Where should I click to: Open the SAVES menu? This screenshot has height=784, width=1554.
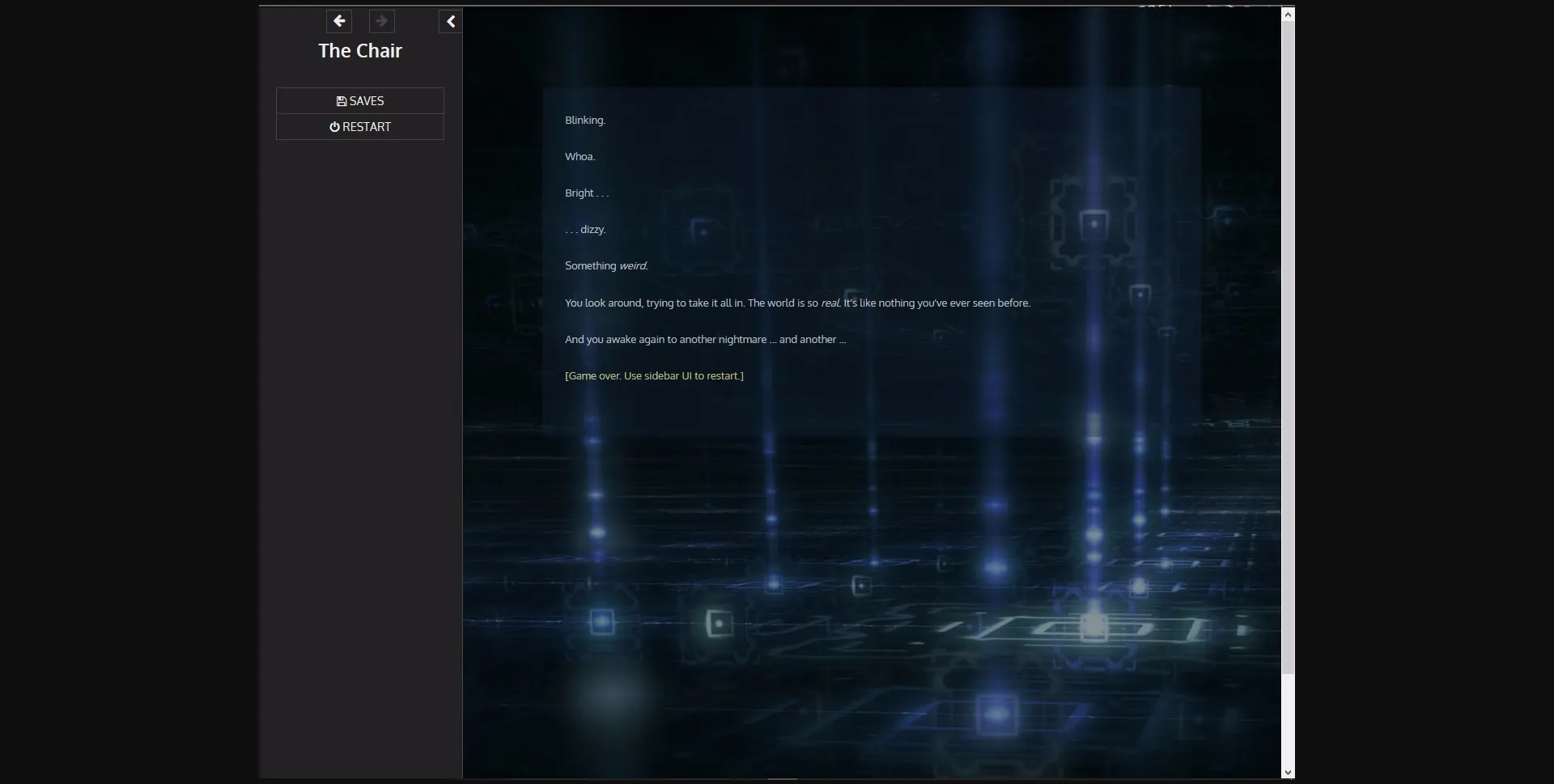359,100
